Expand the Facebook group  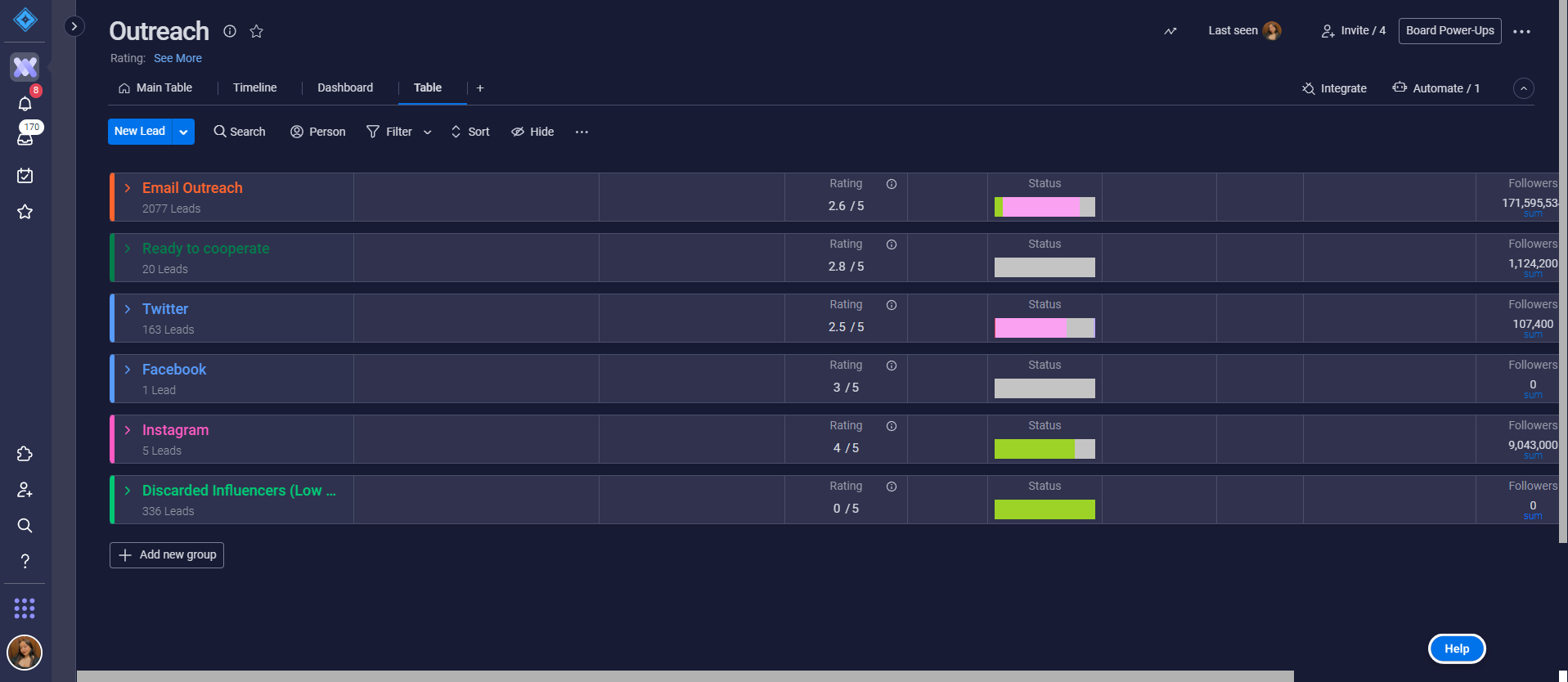point(128,370)
